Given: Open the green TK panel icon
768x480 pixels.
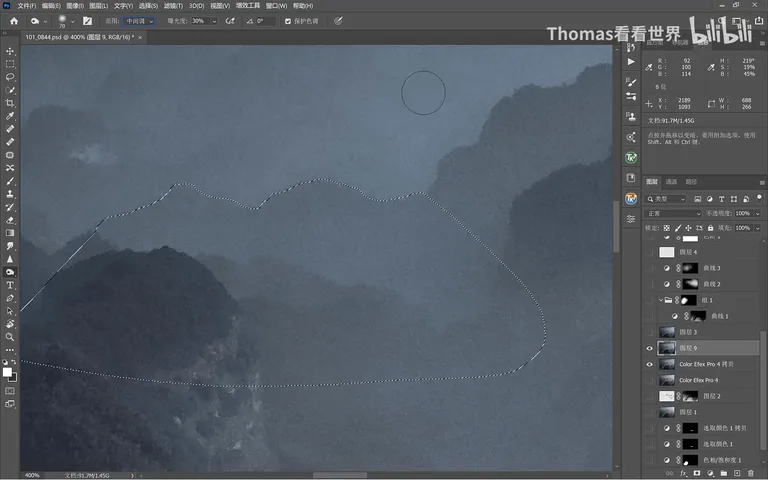Looking at the screenshot, I should coord(631,158).
